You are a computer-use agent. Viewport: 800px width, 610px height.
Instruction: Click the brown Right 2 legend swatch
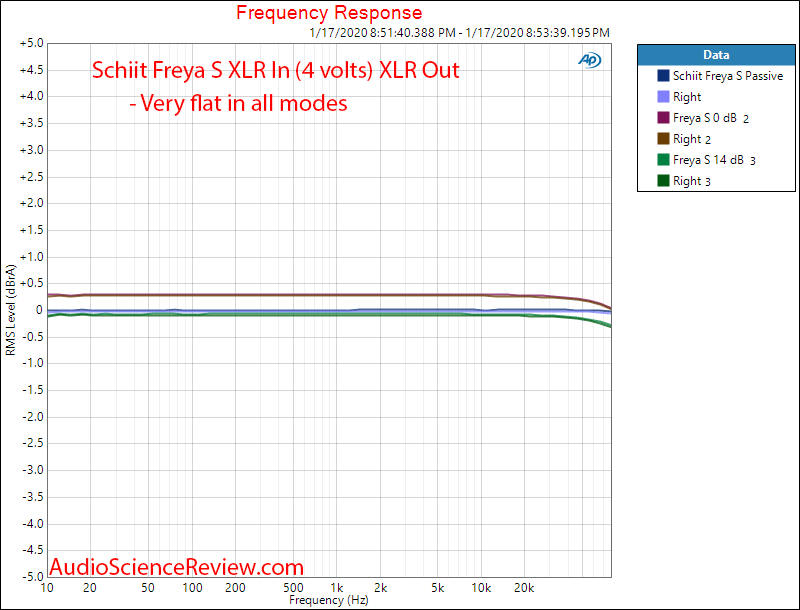pyautogui.click(x=665, y=138)
